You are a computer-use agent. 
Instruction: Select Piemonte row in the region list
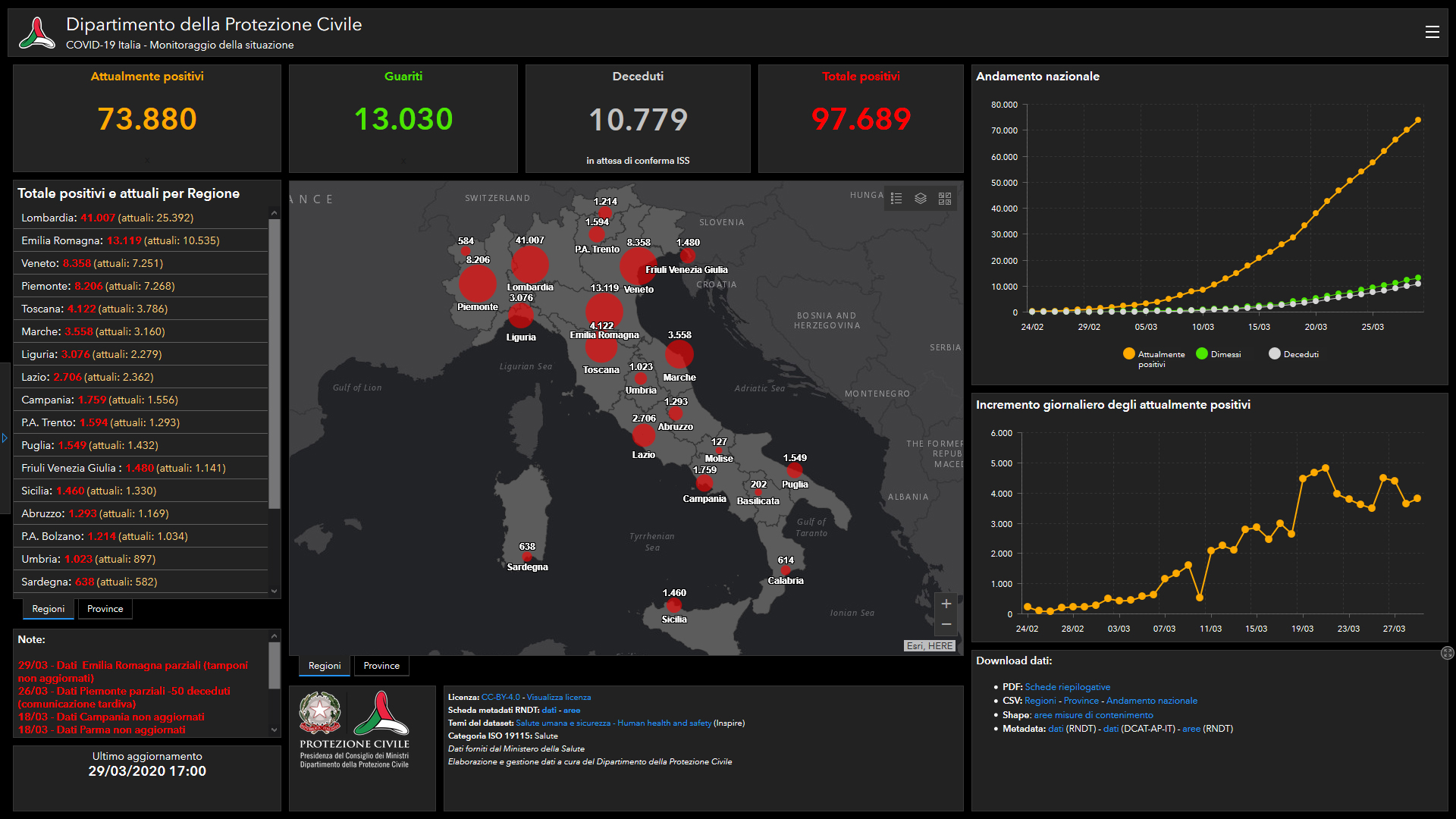click(x=141, y=286)
